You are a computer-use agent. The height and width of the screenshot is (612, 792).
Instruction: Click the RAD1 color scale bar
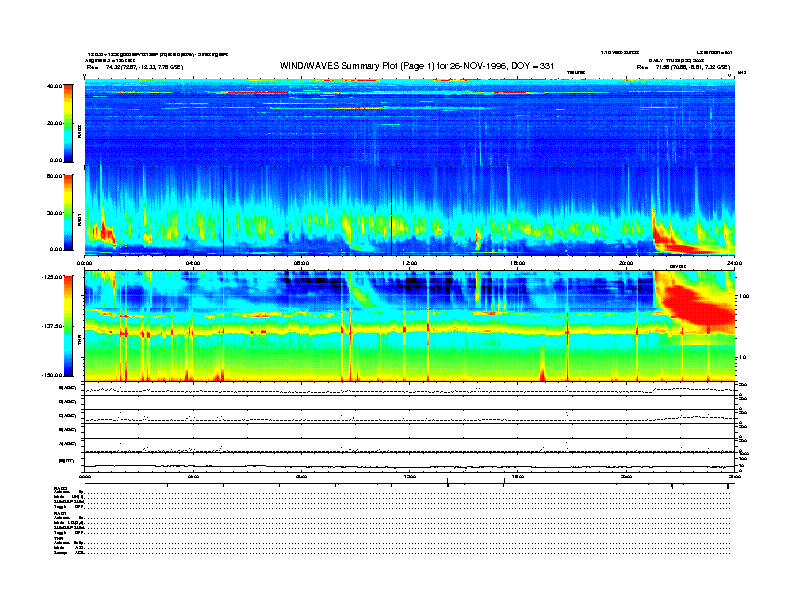pos(68,213)
